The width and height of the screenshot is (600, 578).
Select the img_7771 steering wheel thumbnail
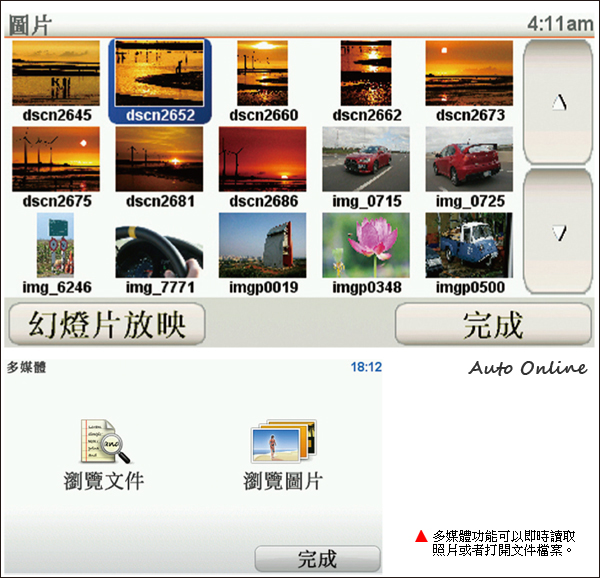(160, 245)
